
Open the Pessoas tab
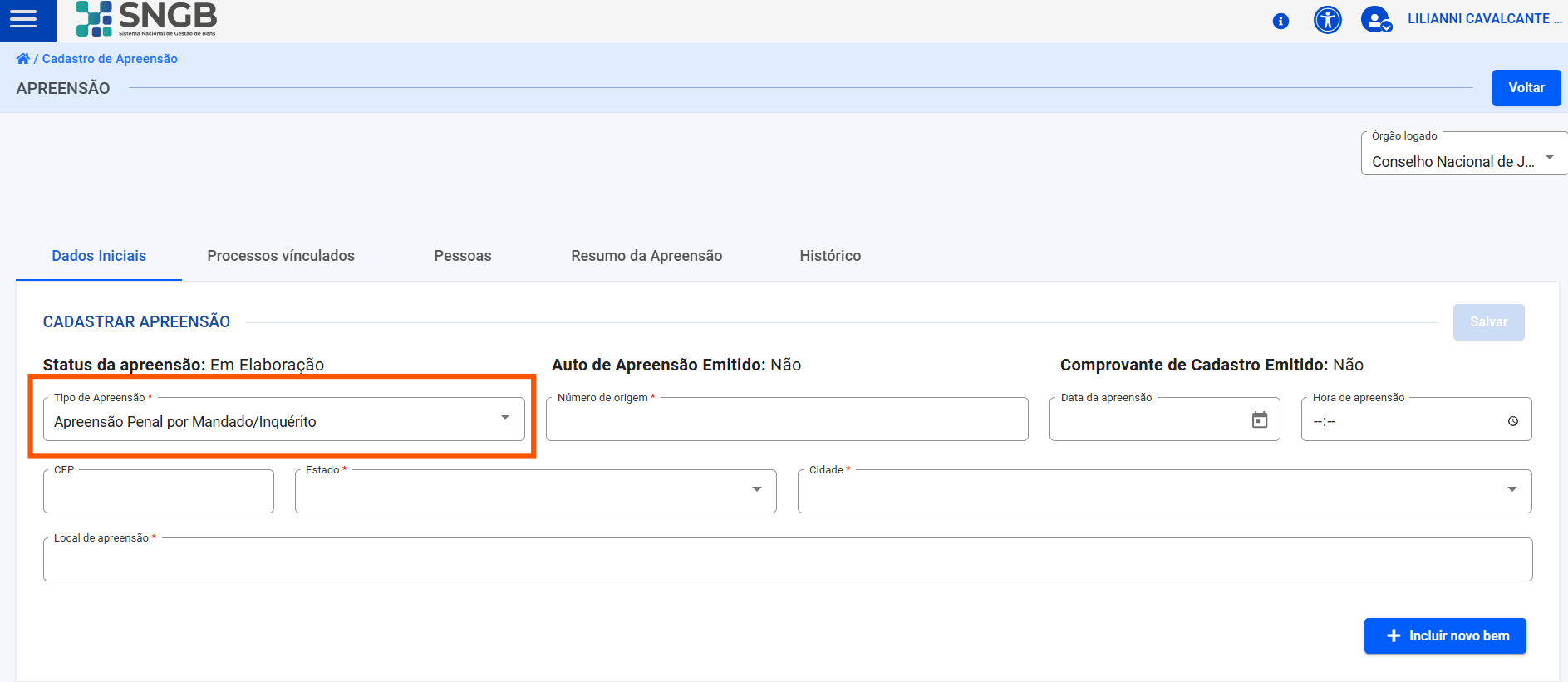pos(463,256)
